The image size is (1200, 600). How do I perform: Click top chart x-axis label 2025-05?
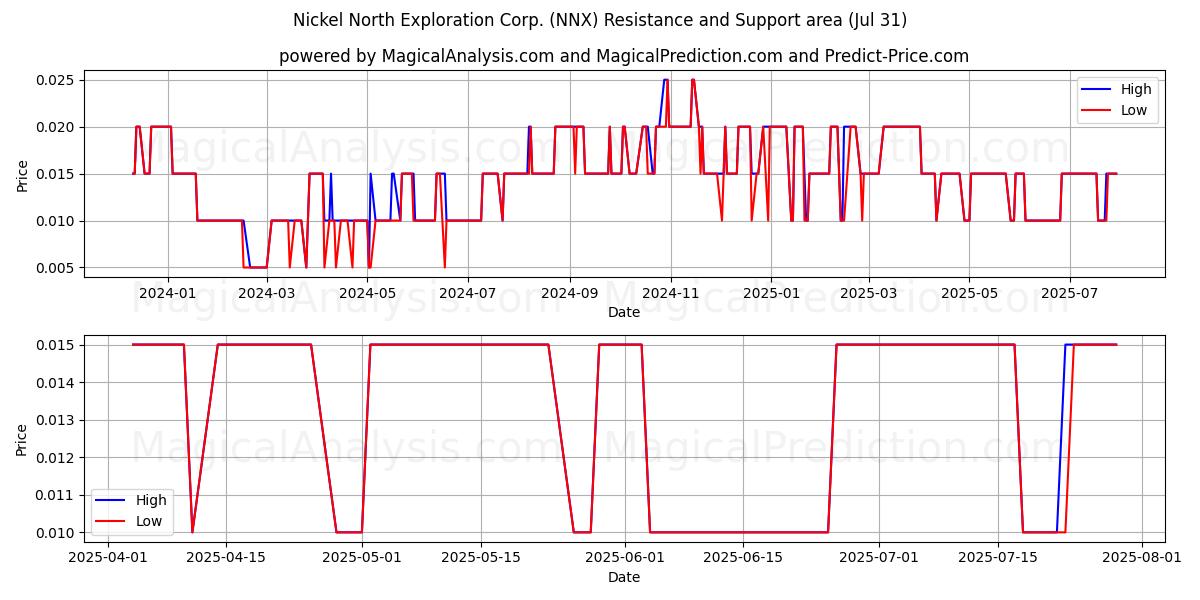[x=968, y=293]
